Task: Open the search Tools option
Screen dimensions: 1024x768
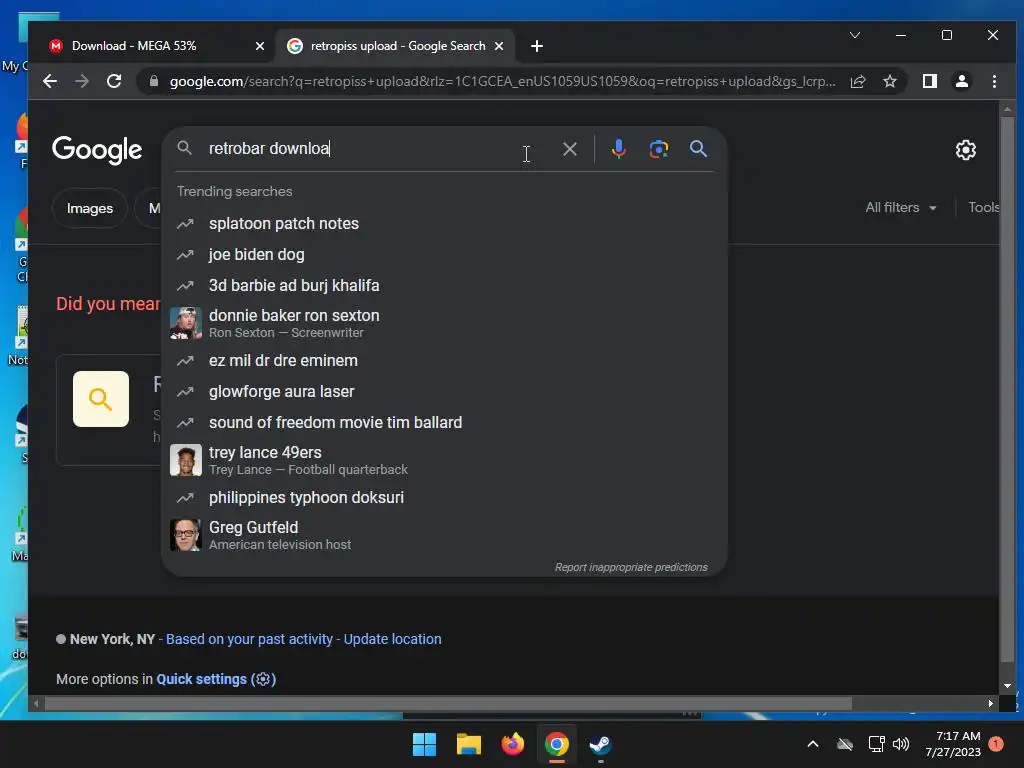Action: (x=983, y=208)
